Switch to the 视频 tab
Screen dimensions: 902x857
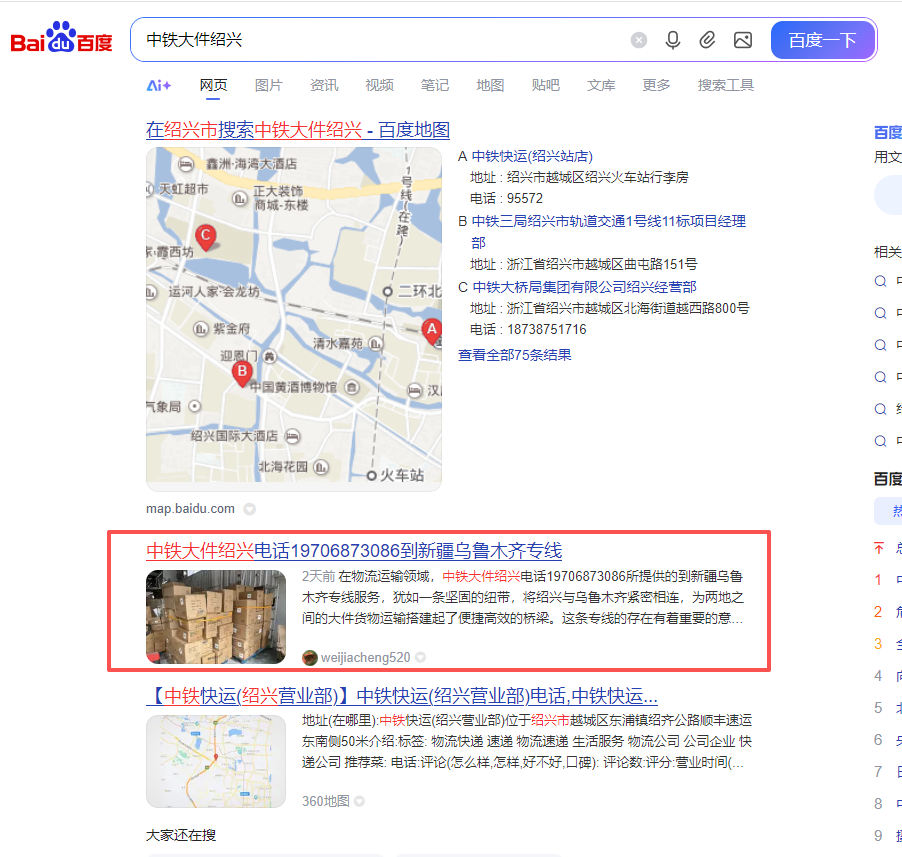379,85
